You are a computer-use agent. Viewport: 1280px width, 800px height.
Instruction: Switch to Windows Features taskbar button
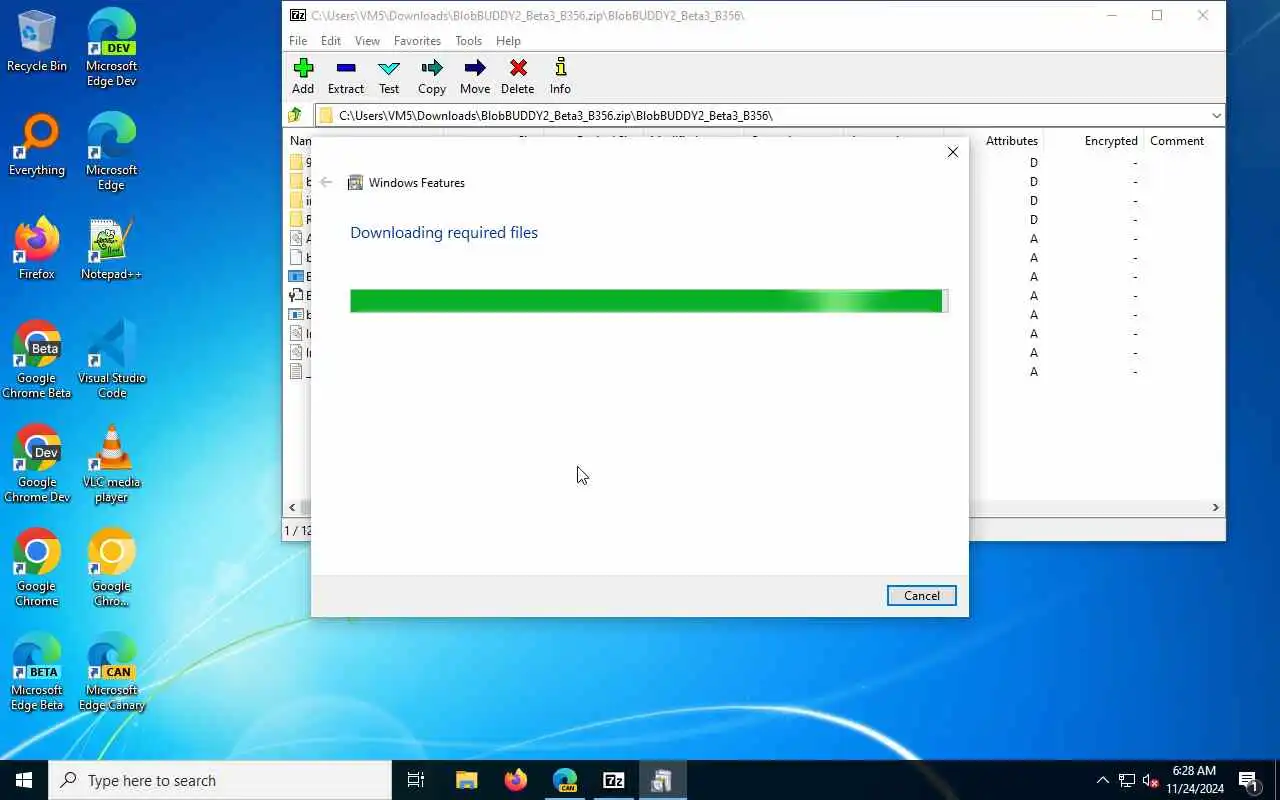tap(662, 780)
